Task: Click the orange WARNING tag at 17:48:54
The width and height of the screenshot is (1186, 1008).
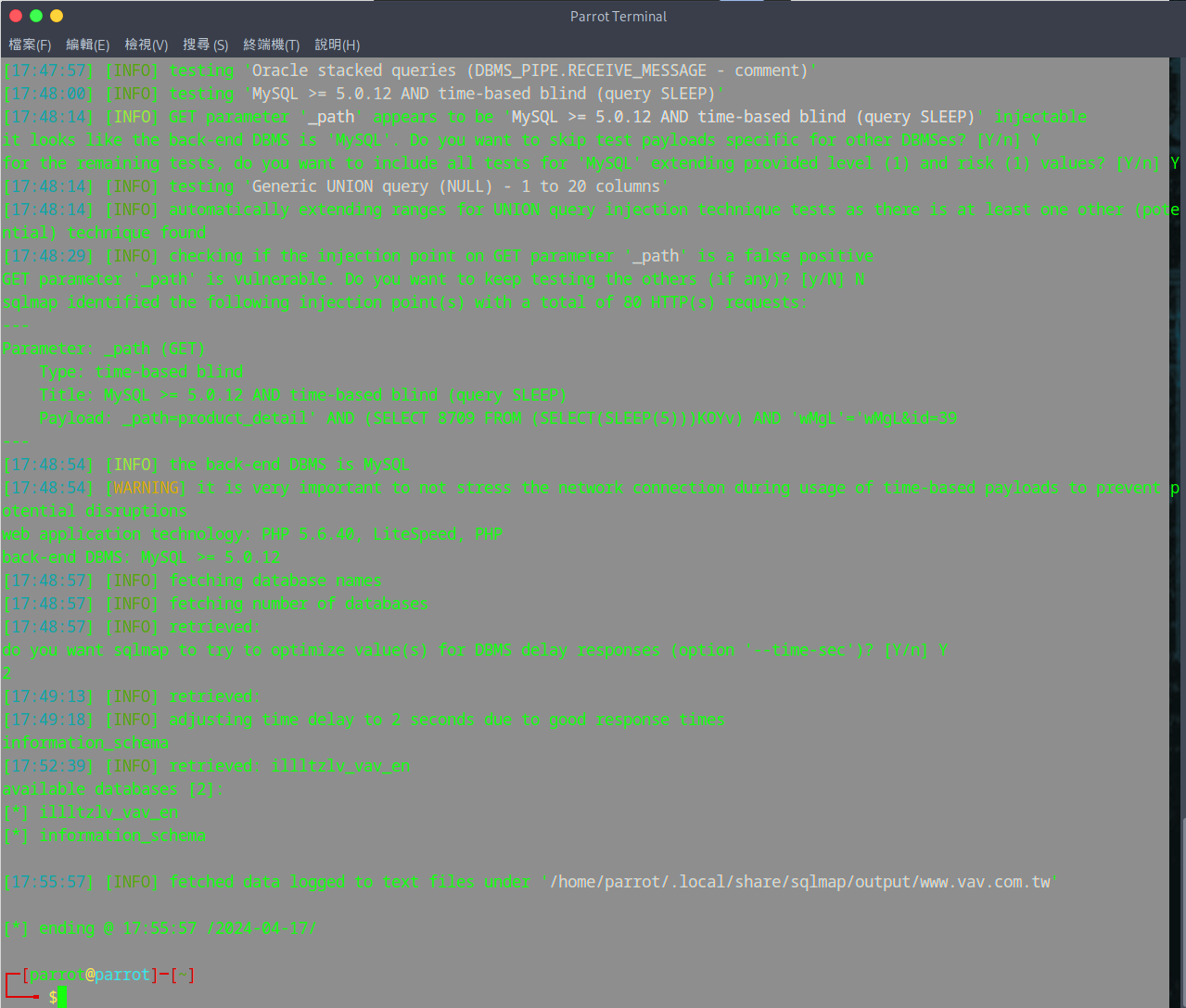Action: coord(146,488)
